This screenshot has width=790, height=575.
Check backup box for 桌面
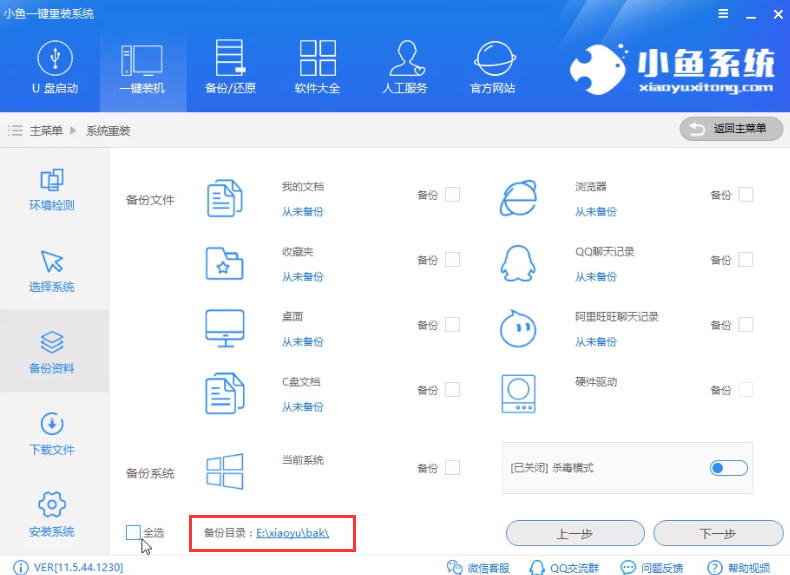[x=452, y=325]
